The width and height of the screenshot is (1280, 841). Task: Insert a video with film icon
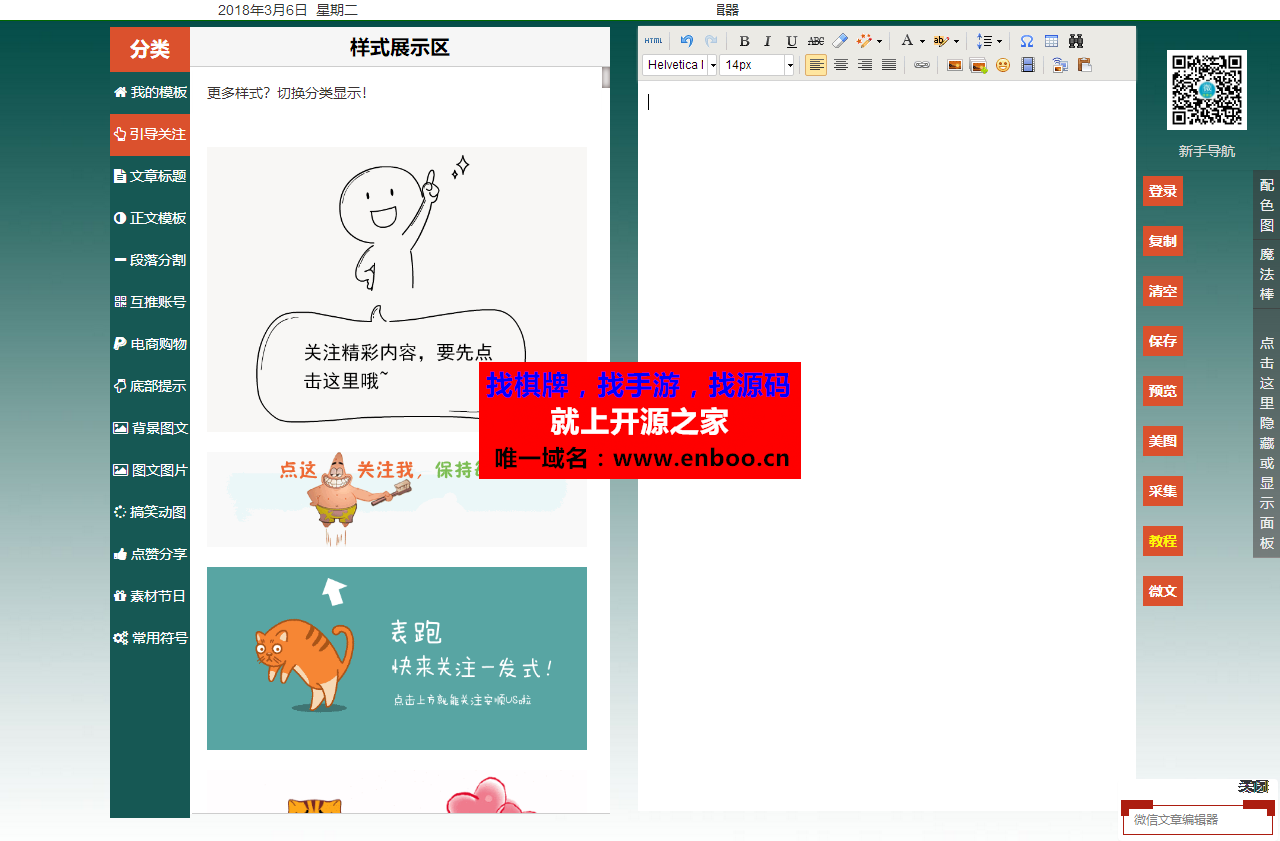coord(1027,65)
